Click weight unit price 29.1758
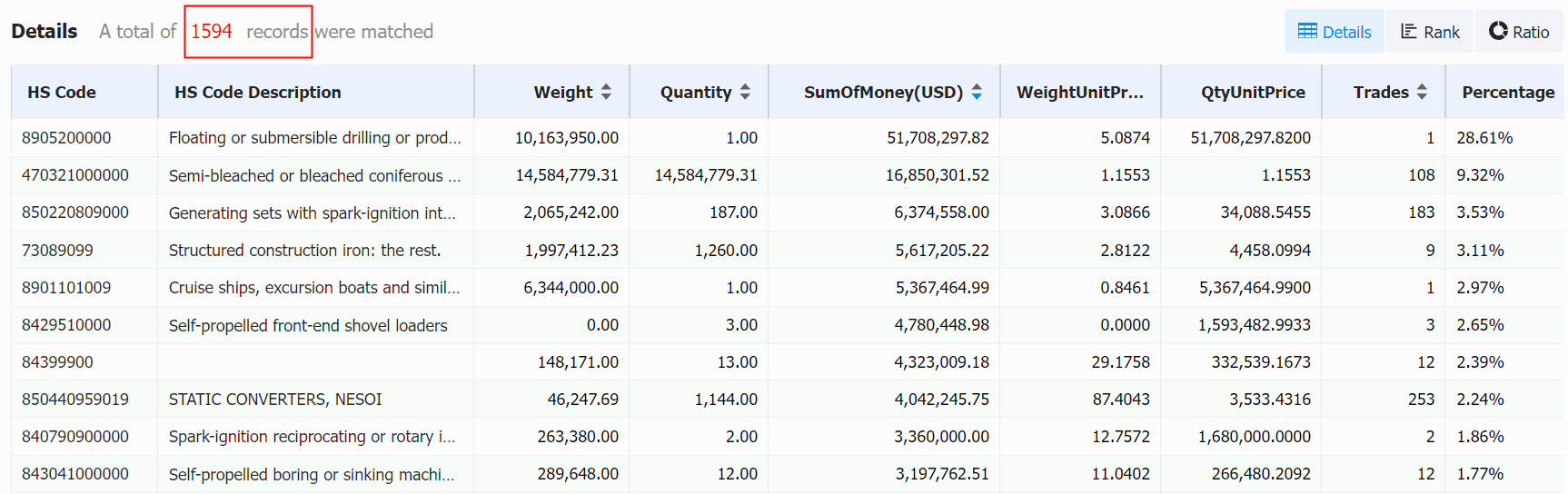 1121,362
